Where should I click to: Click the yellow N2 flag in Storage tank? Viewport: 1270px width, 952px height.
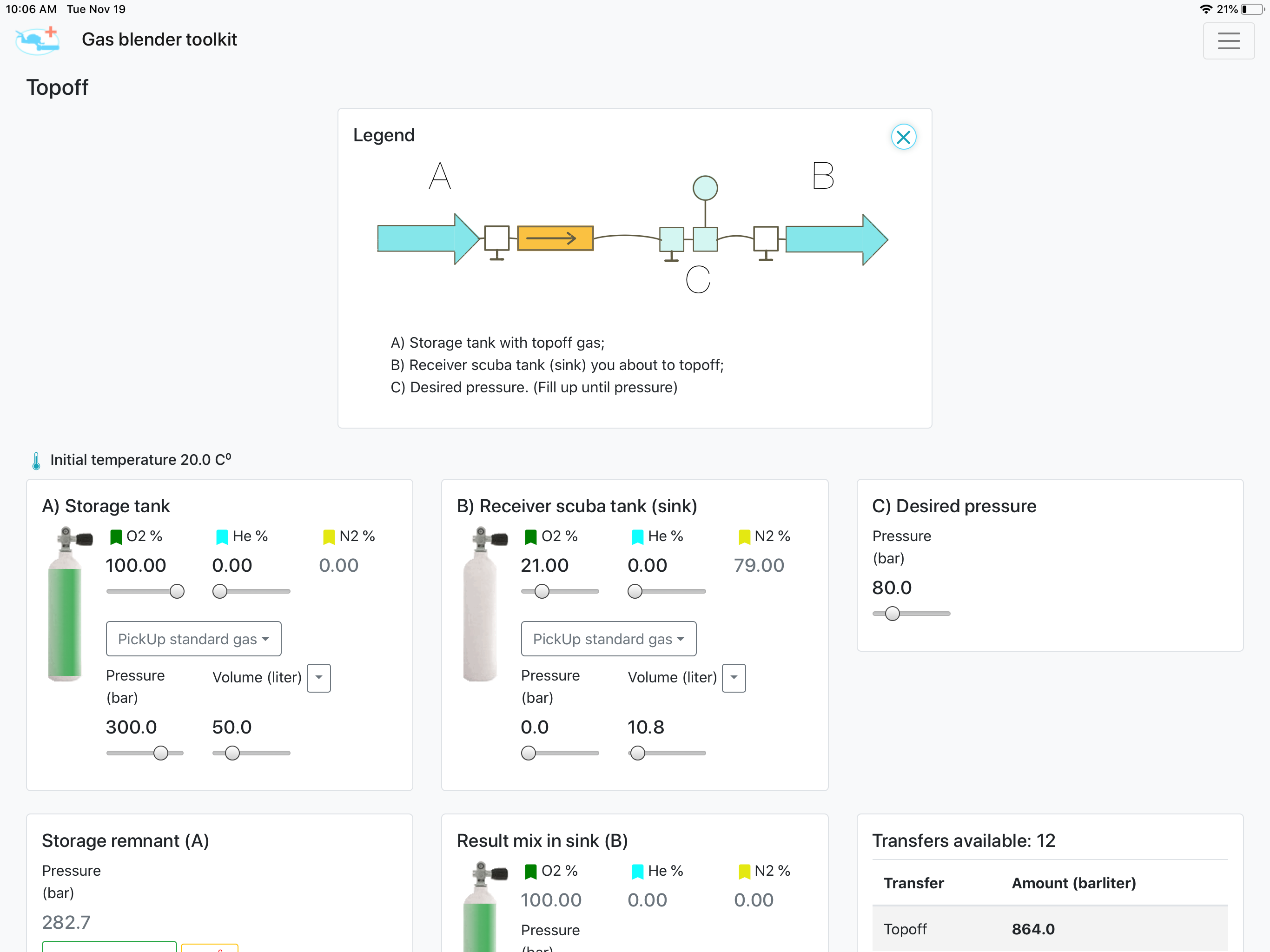point(328,537)
